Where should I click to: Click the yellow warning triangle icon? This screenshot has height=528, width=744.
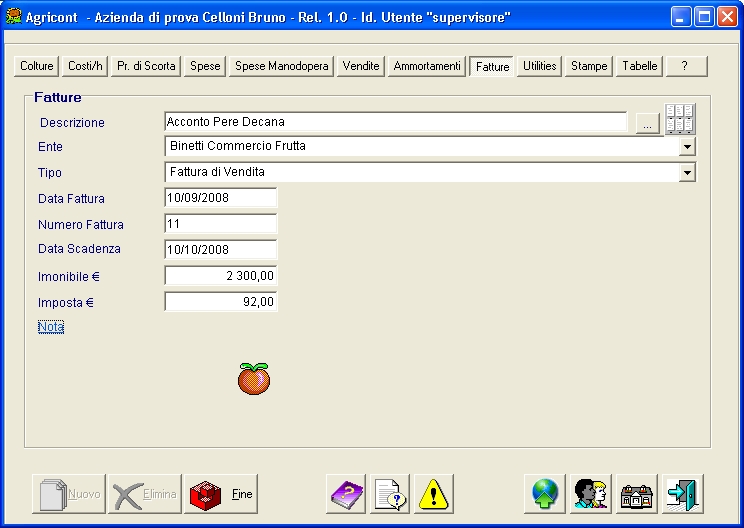pyautogui.click(x=434, y=494)
